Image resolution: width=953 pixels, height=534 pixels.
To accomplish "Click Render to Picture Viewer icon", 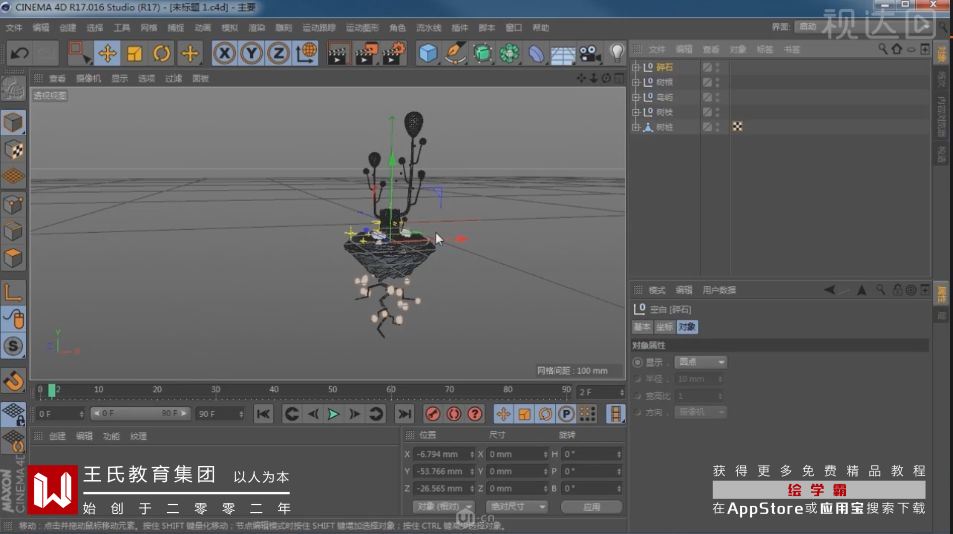I will click(x=365, y=53).
